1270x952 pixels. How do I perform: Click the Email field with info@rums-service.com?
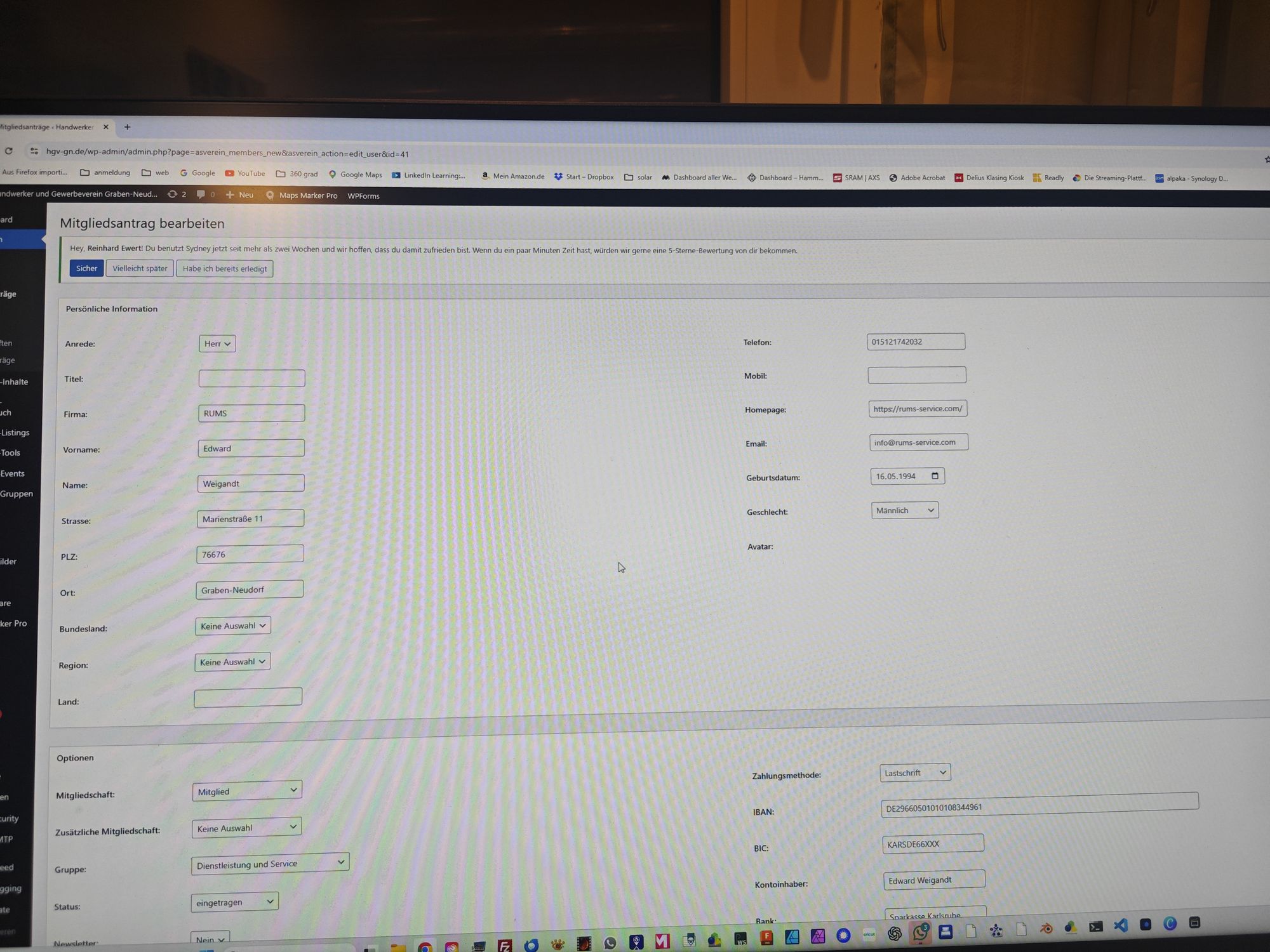[x=919, y=442]
